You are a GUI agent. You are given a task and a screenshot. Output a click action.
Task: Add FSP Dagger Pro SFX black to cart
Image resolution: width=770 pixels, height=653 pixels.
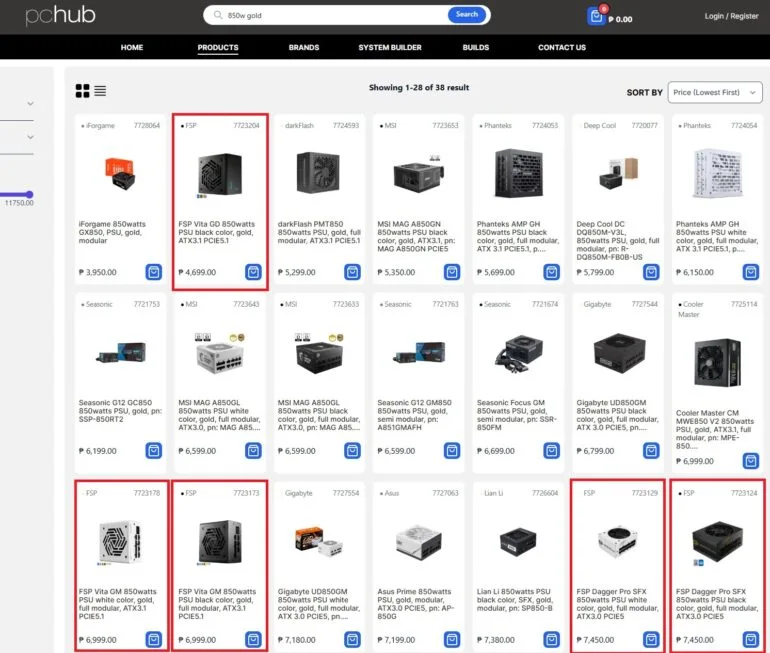pos(751,640)
